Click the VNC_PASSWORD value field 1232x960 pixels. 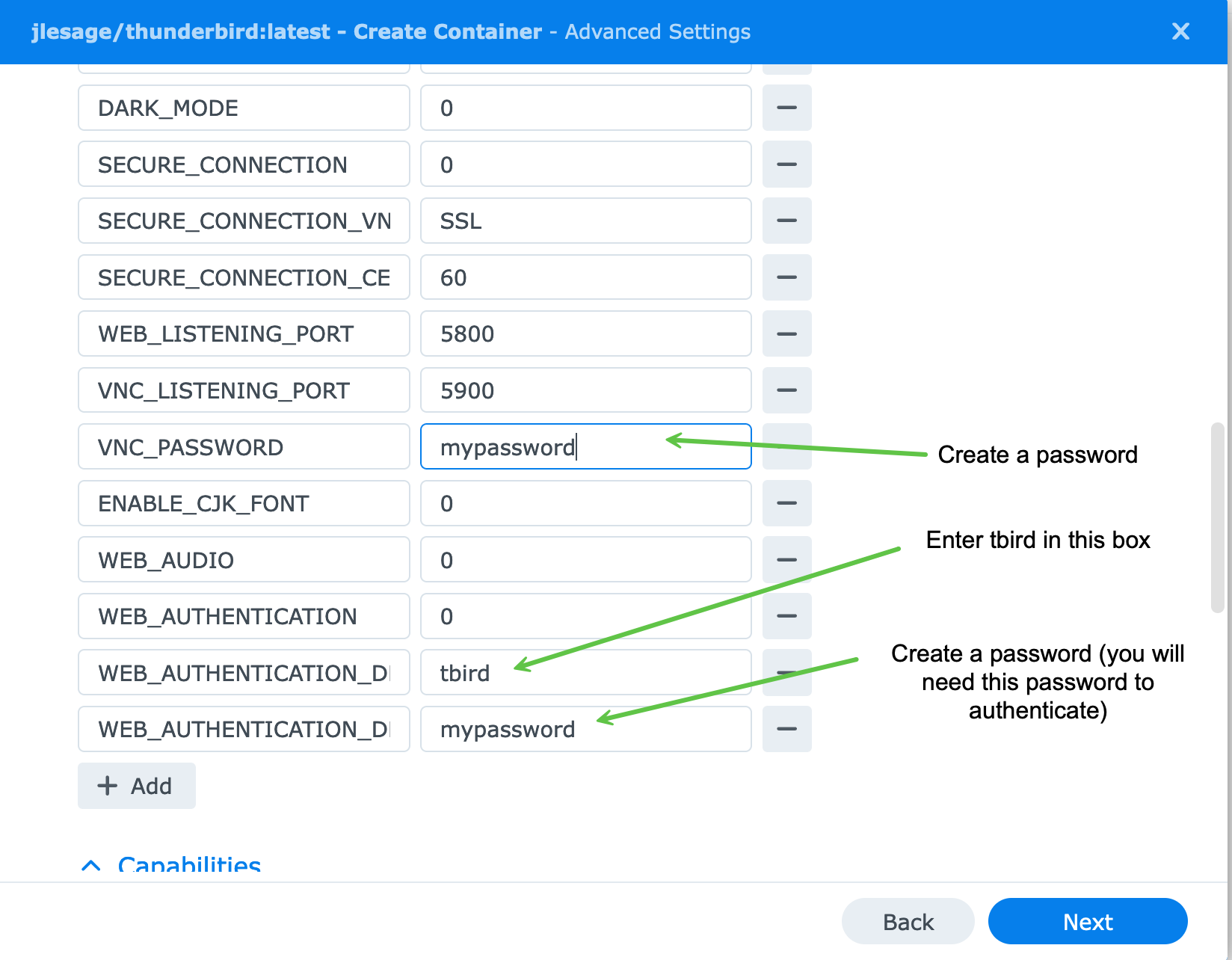585,446
